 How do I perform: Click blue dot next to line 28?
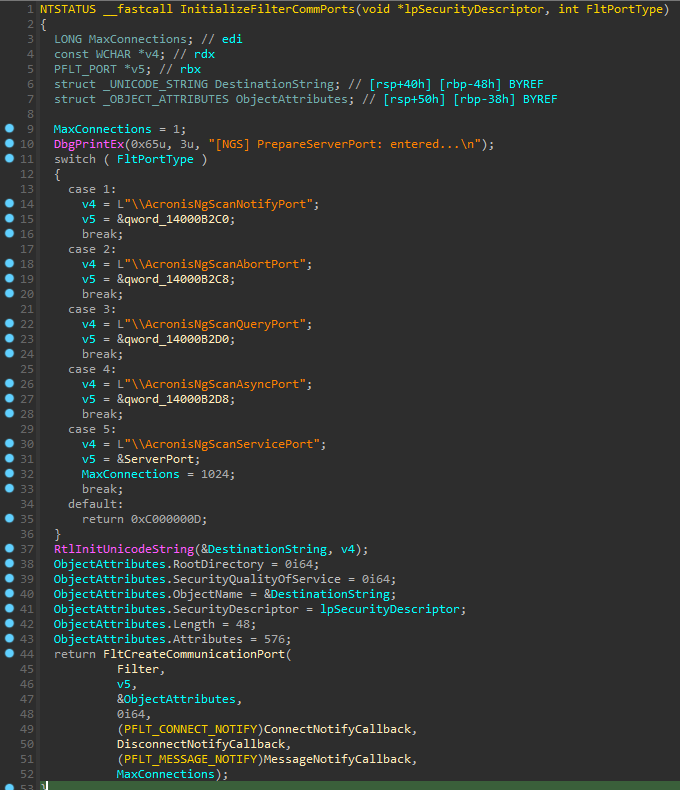click(9, 413)
